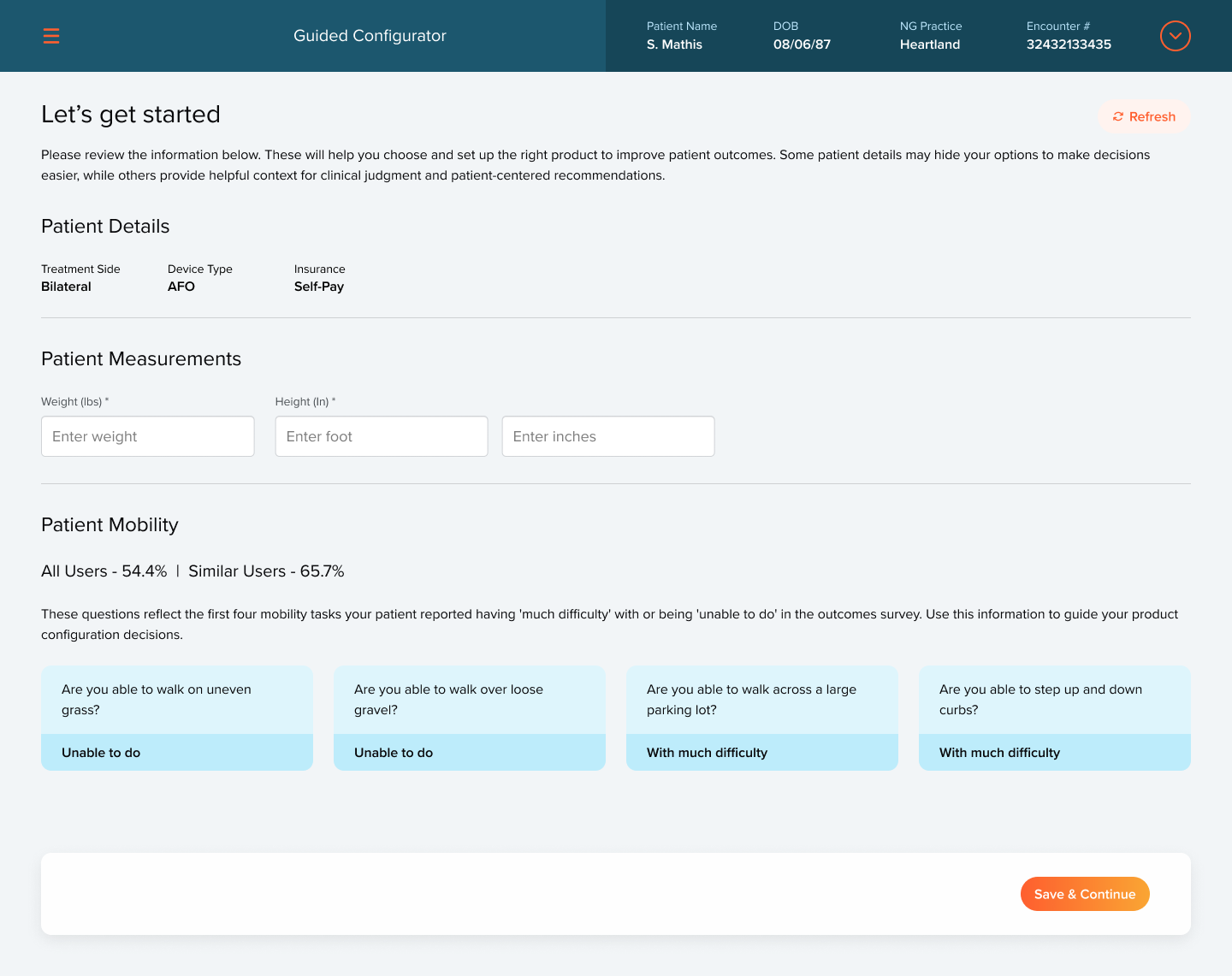Select the uneven grass question card
This screenshot has height=976, width=1232.
pyautogui.click(x=177, y=718)
